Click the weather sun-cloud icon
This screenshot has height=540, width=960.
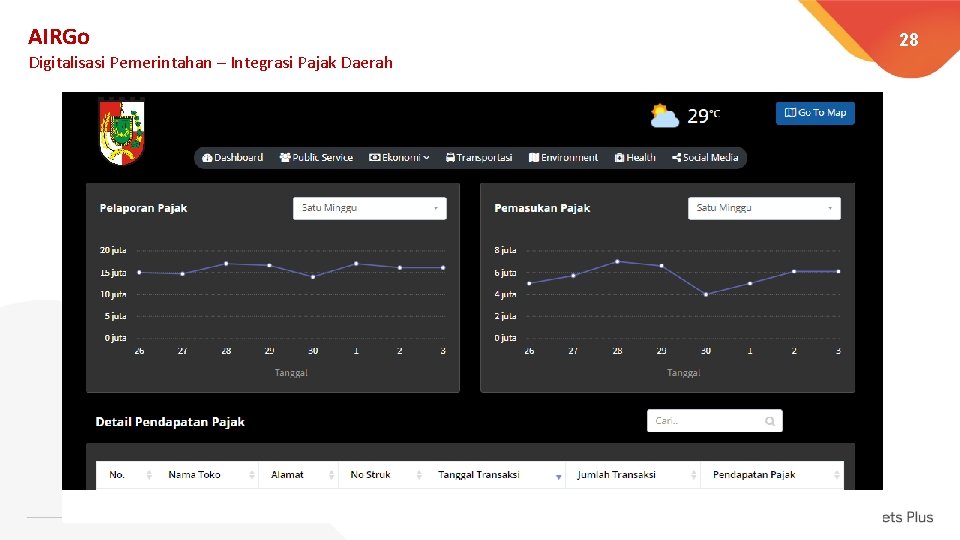664,116
